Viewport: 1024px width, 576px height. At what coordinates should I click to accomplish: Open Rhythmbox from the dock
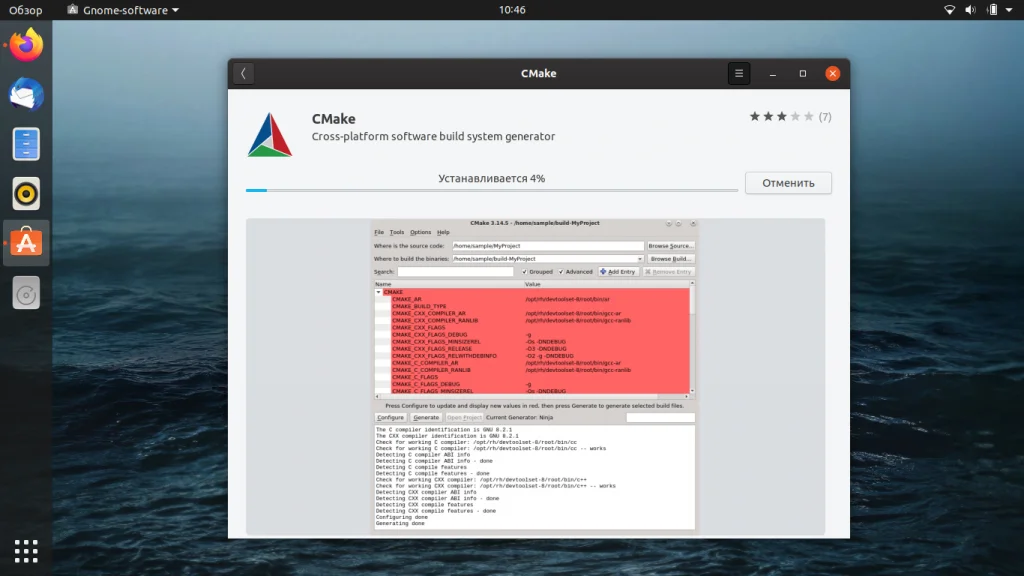26,194
